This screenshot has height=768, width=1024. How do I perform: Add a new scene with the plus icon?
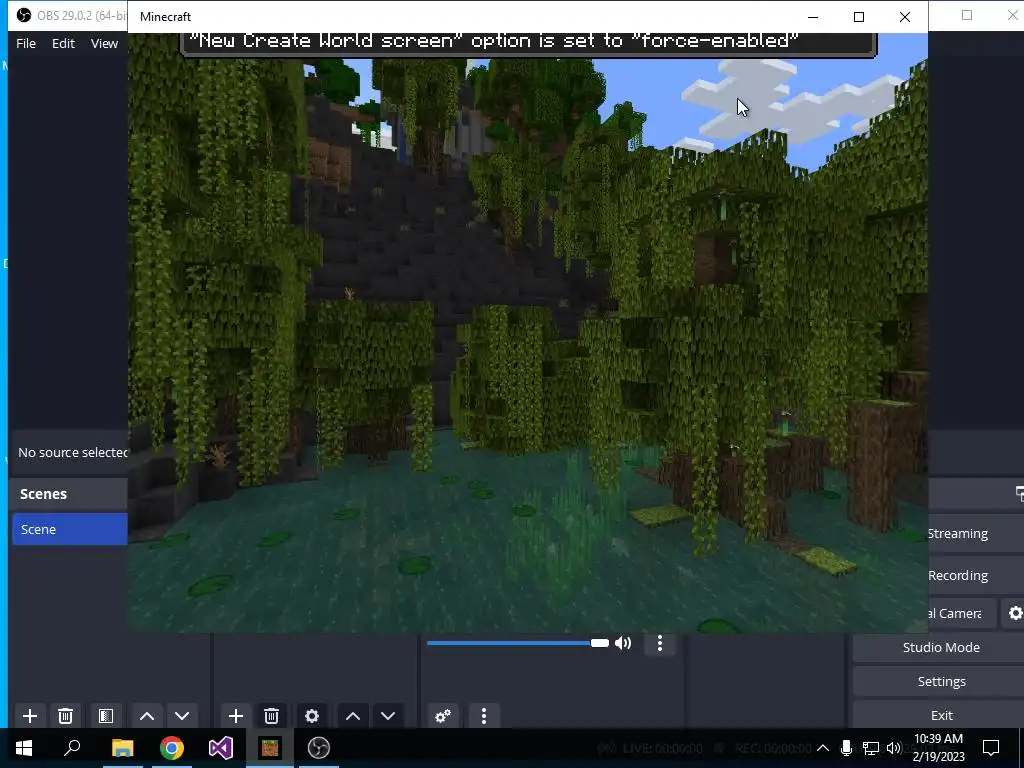click(29, 716)
